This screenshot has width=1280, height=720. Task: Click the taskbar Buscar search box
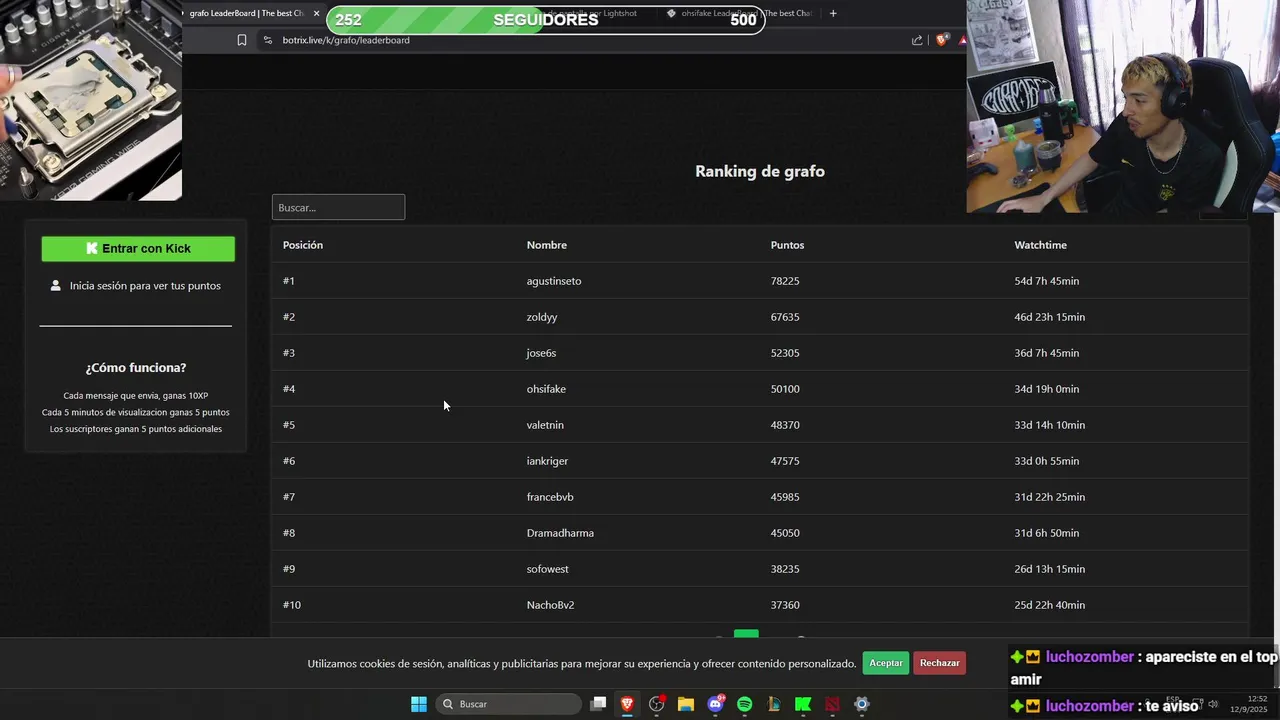509,704
